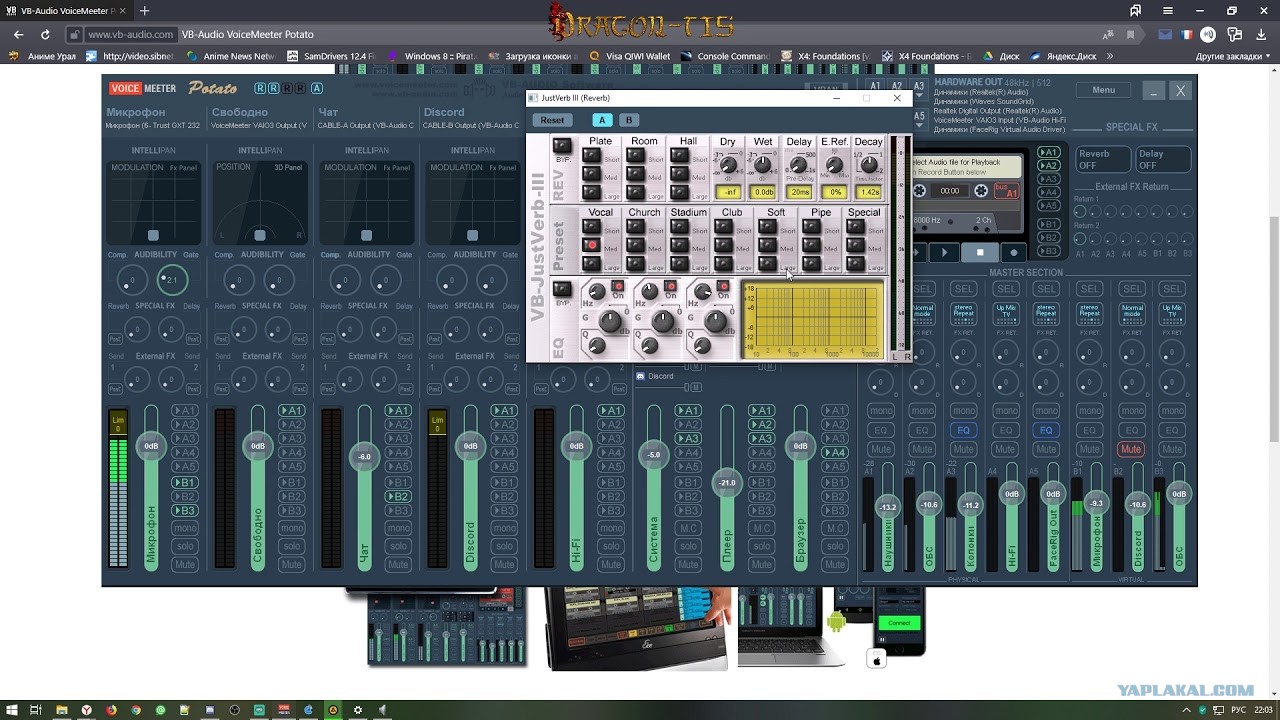This screenshot has width=1280, height=720.
Task: Click Up Mix TV mode on Hi-Fi bus
Action: (1005, 312)
